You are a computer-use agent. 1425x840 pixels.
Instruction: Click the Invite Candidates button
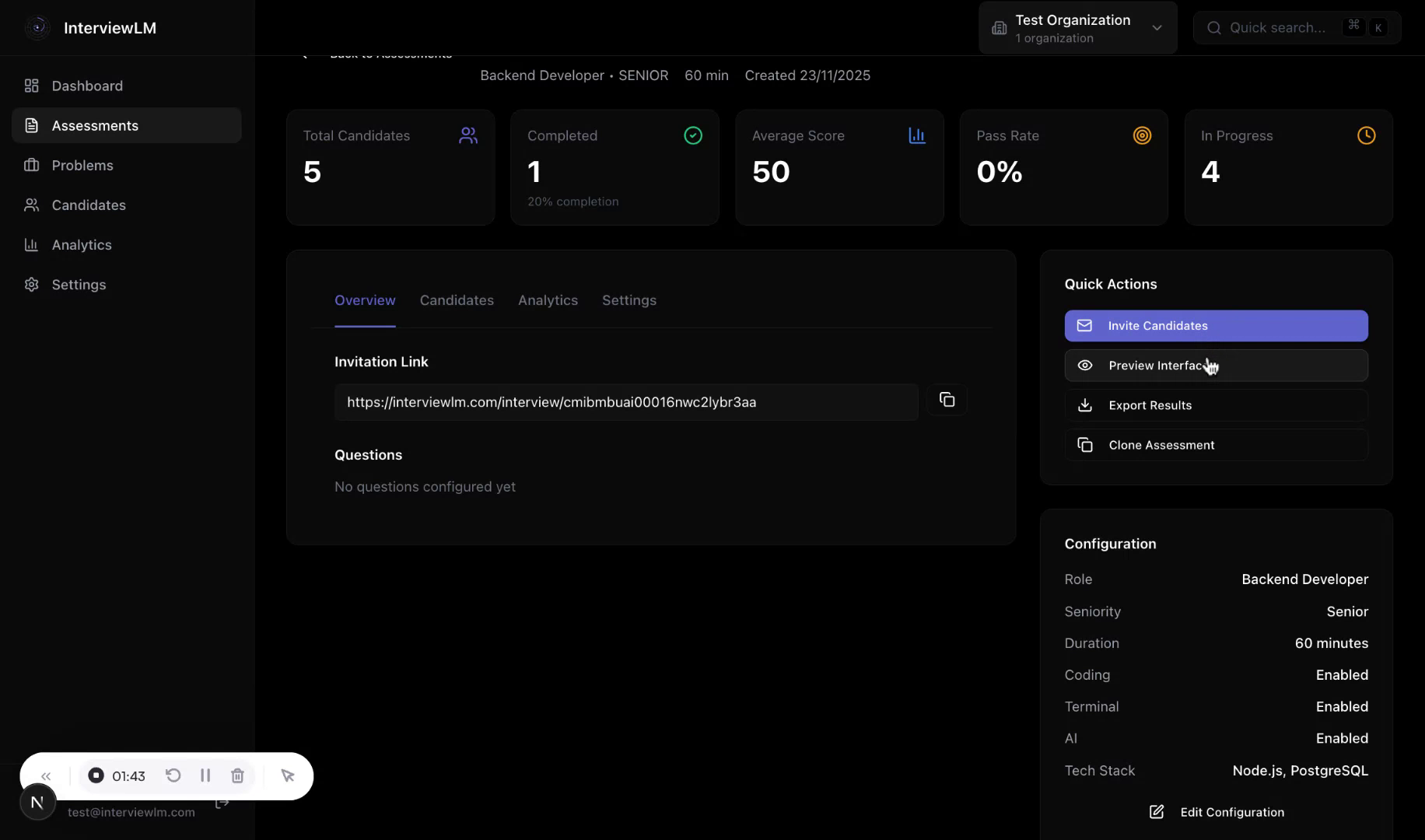click(x=1216, y=326)
